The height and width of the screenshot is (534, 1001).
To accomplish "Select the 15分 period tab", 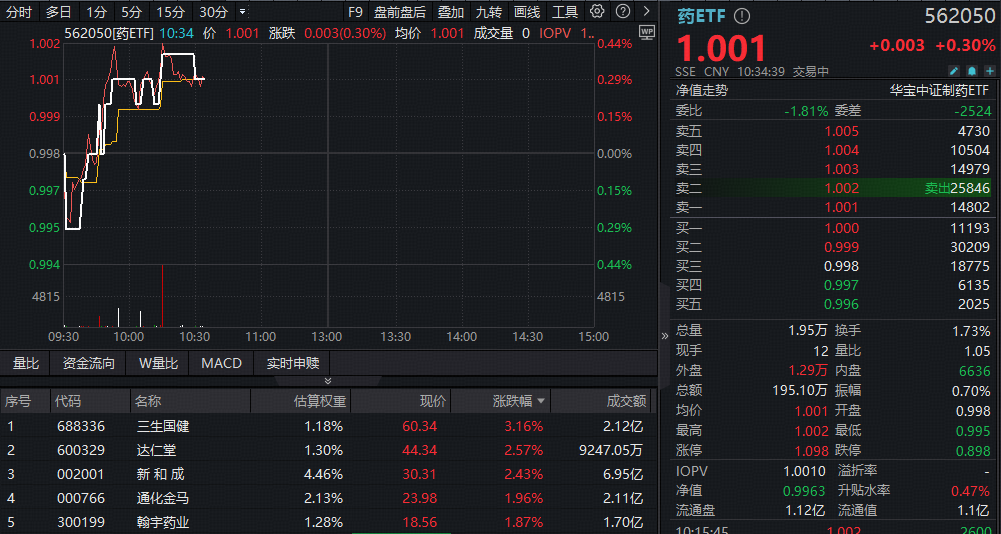I will tap(170, 11).
